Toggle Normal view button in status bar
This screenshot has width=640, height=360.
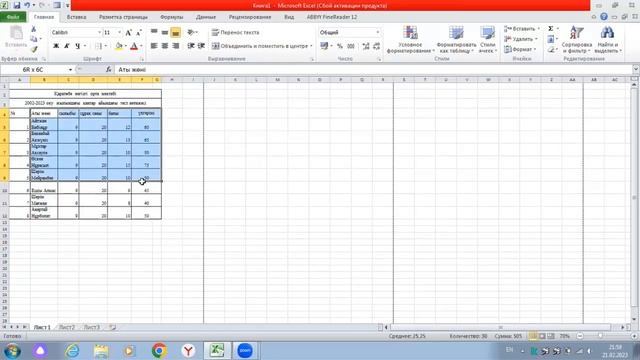[x=533, y=336]
